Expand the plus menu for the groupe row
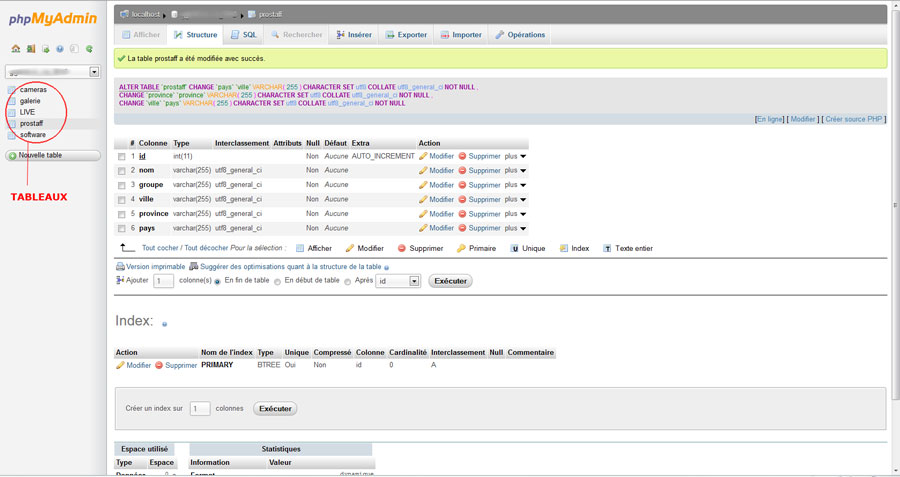This screenshot has height=477, width=900. (515, 185)
